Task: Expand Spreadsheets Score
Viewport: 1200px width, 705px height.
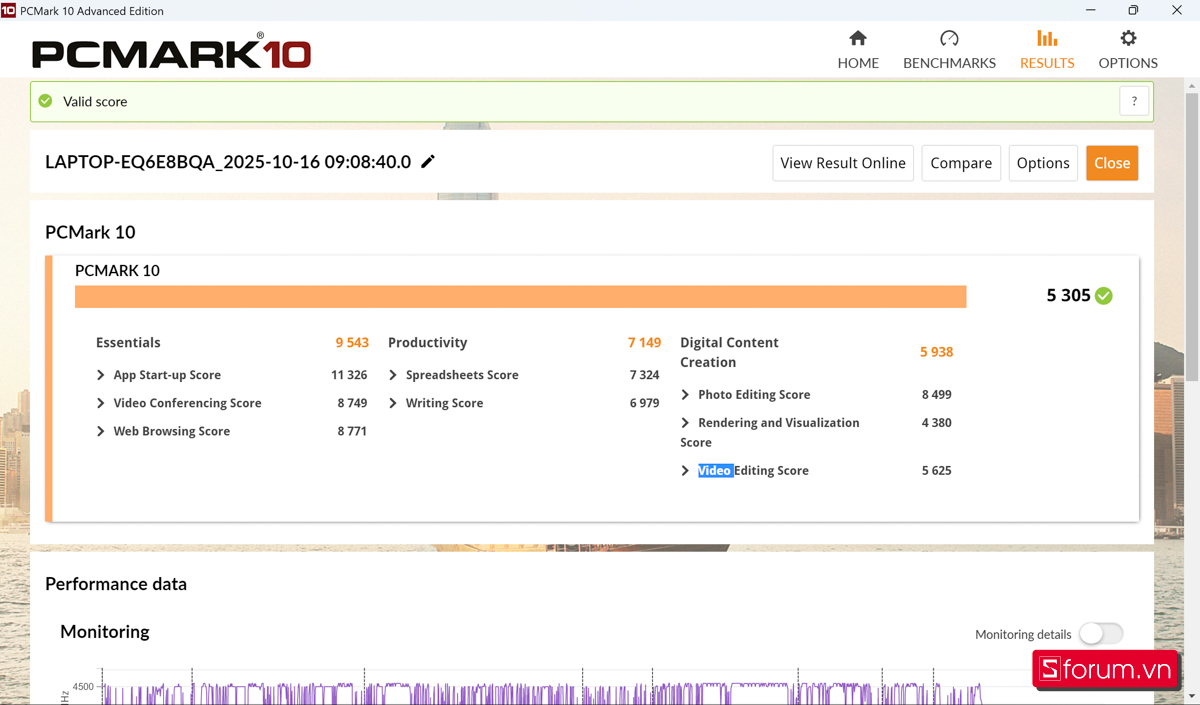Action: [x=393, y=375]
